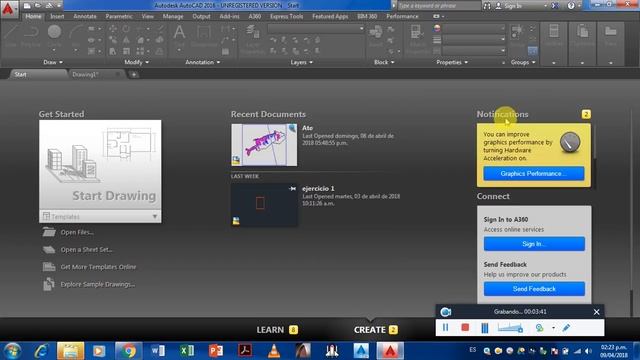Click the Notifications count badge

point(586,114)
